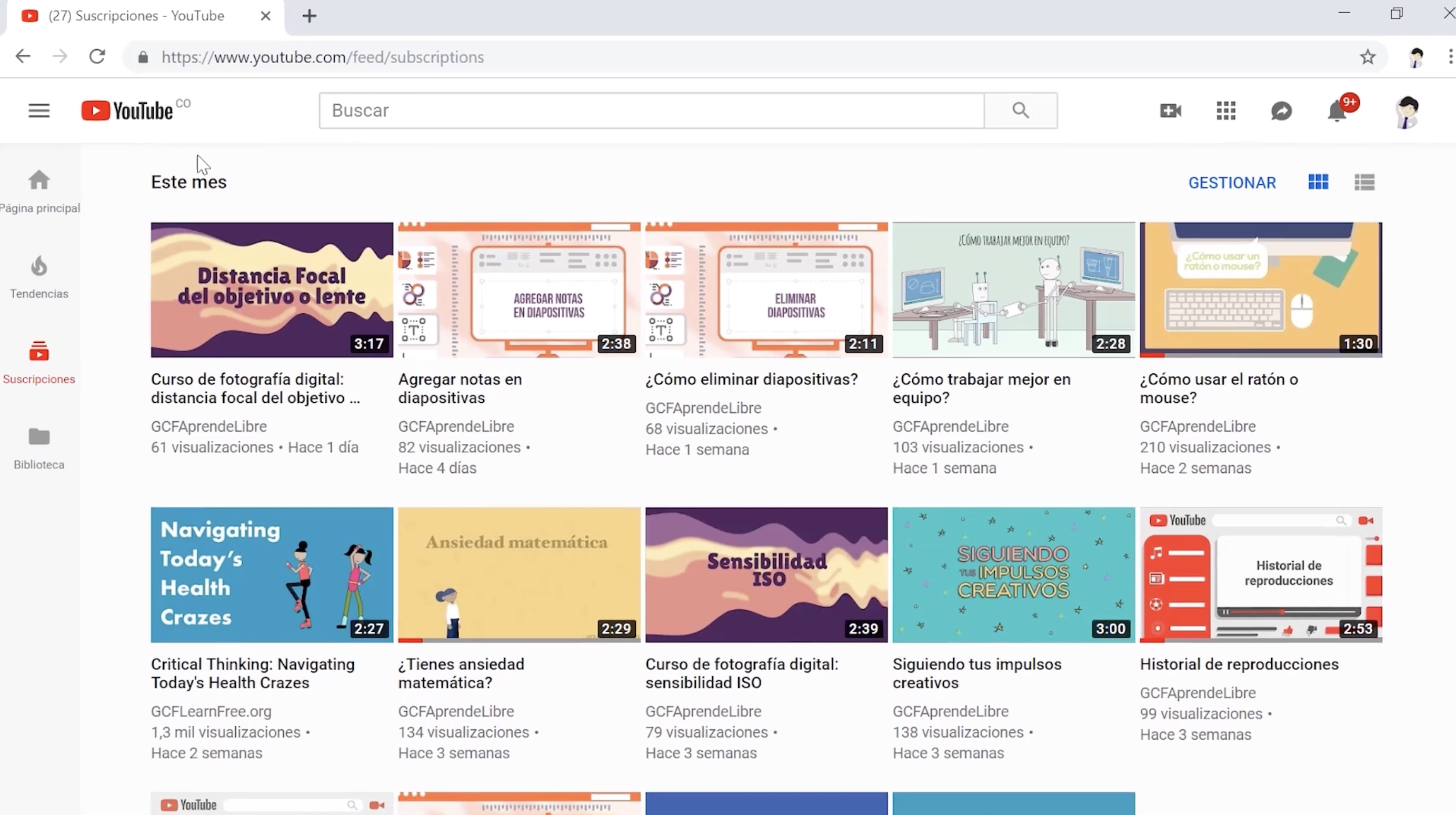The width and height of the screenshot is (1456, 815).
Task: Click title 'Critical Thinking: Navigating Today's Health Crazes'
Action: (253, 673)
